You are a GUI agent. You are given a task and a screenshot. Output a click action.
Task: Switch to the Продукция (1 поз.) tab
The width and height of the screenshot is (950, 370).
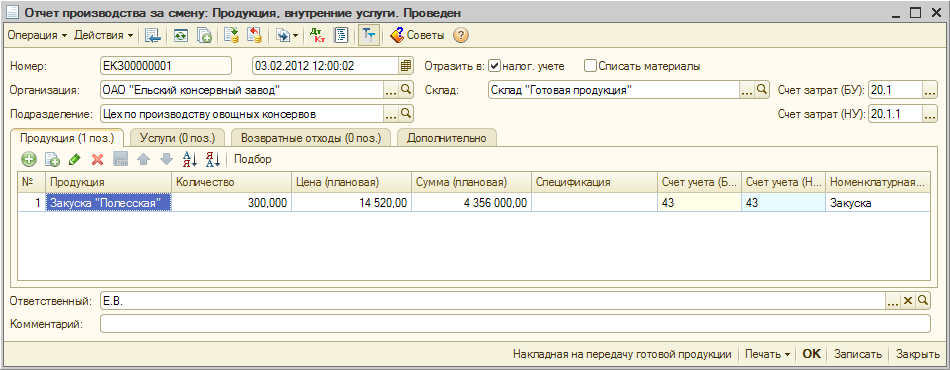pyautogui.click(x=67, y=138)
